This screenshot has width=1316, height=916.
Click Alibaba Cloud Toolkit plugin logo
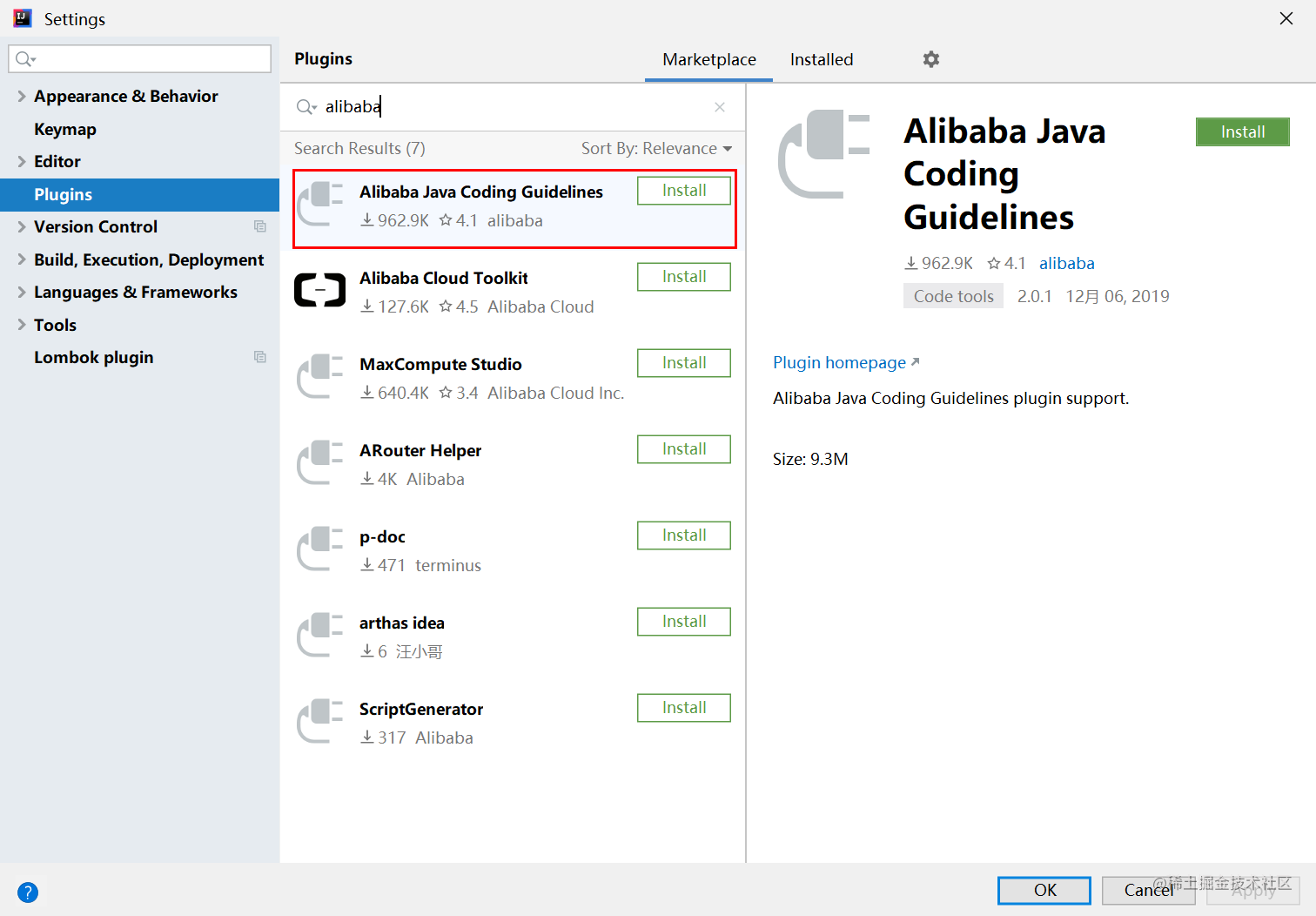[320, 291]
